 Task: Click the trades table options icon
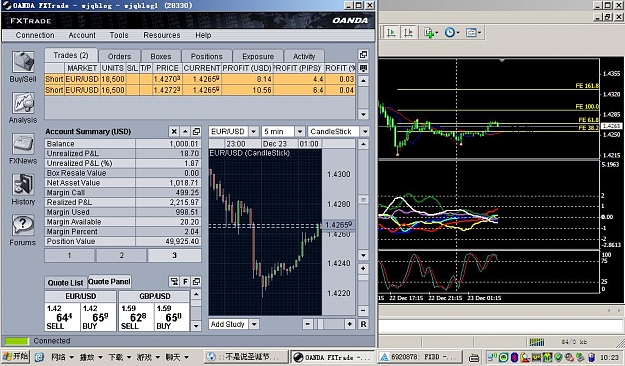coord(363,68)
